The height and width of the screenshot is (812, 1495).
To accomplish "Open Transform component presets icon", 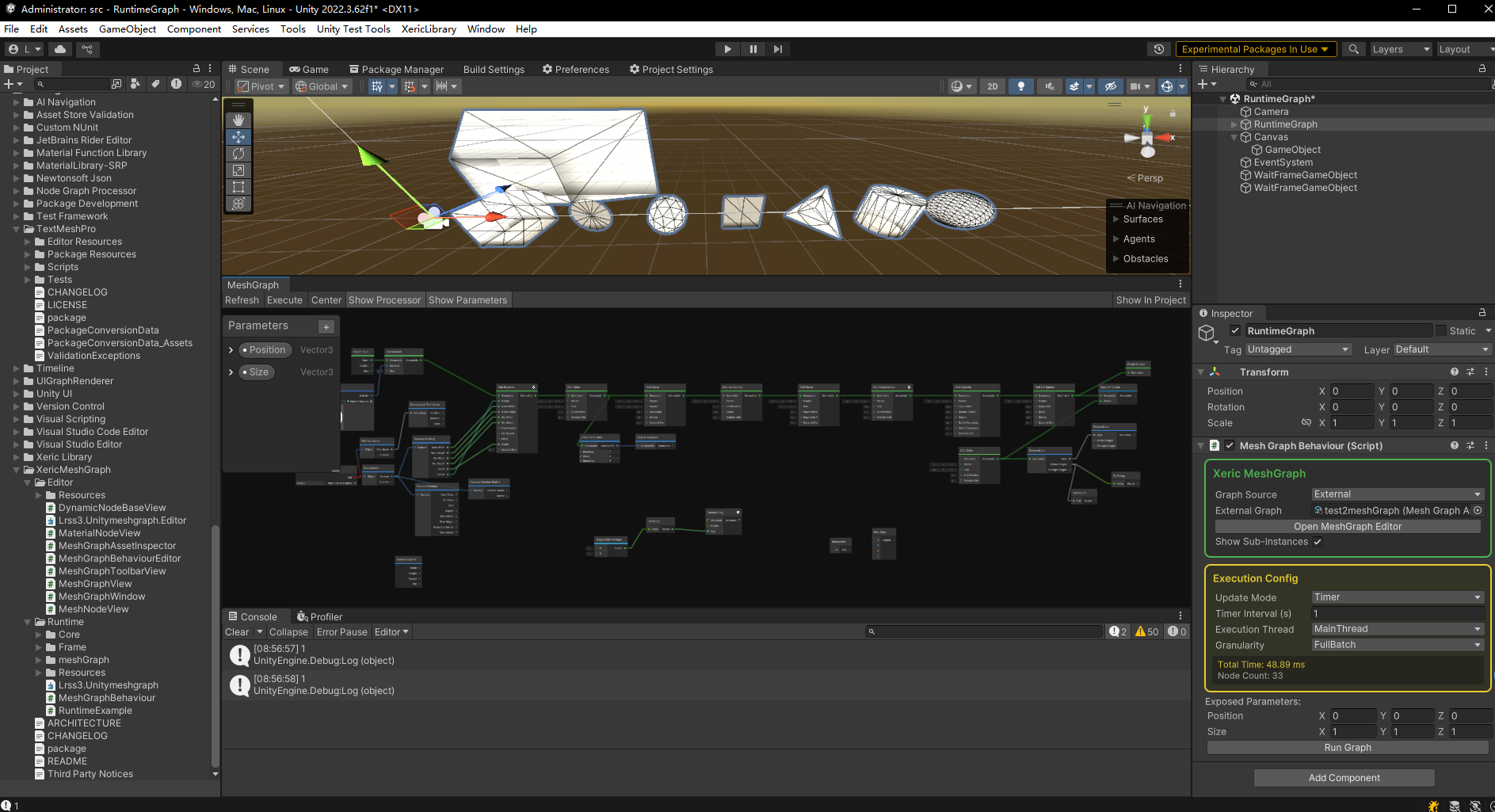I will tap(1470, 372).
